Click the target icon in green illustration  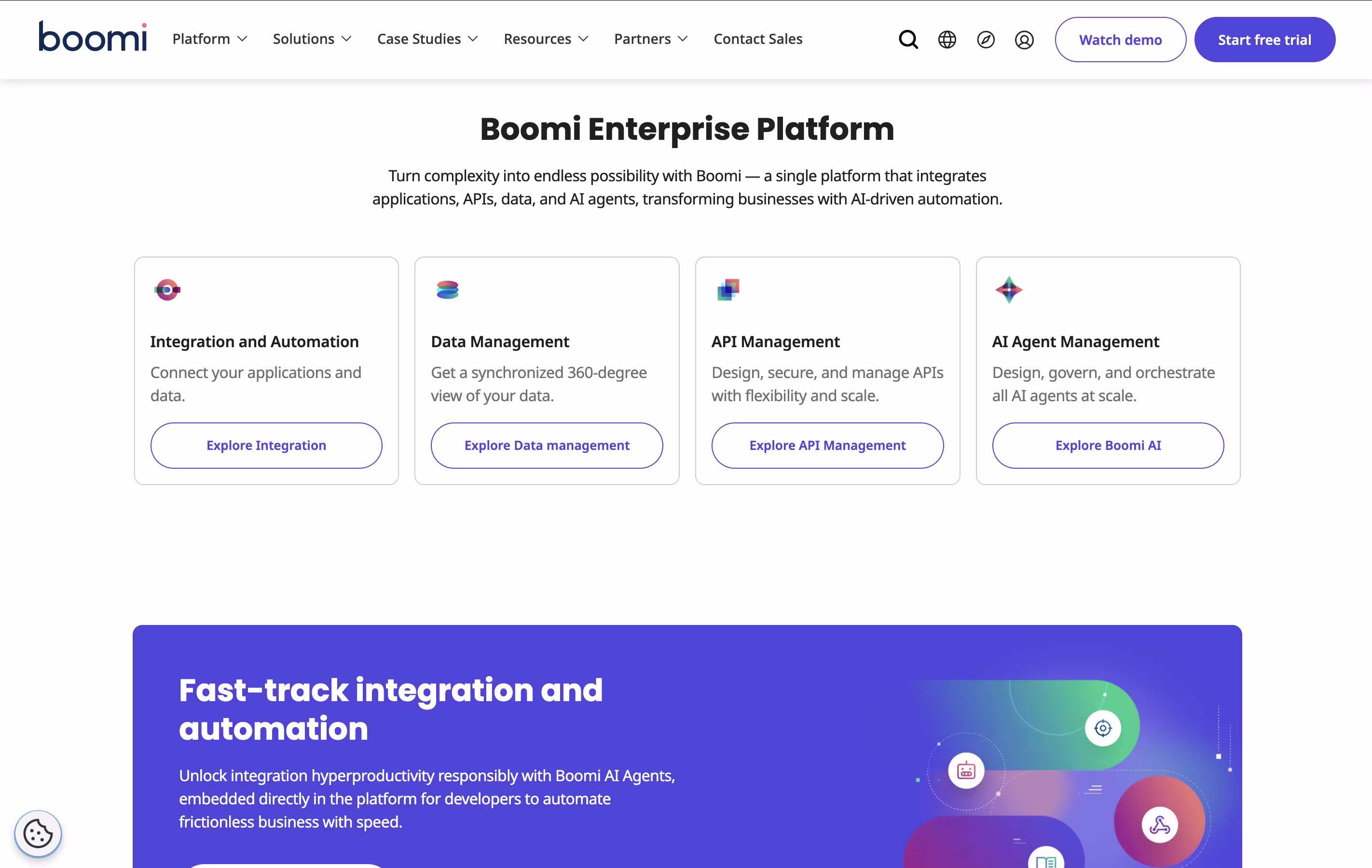coord(1102,728)
